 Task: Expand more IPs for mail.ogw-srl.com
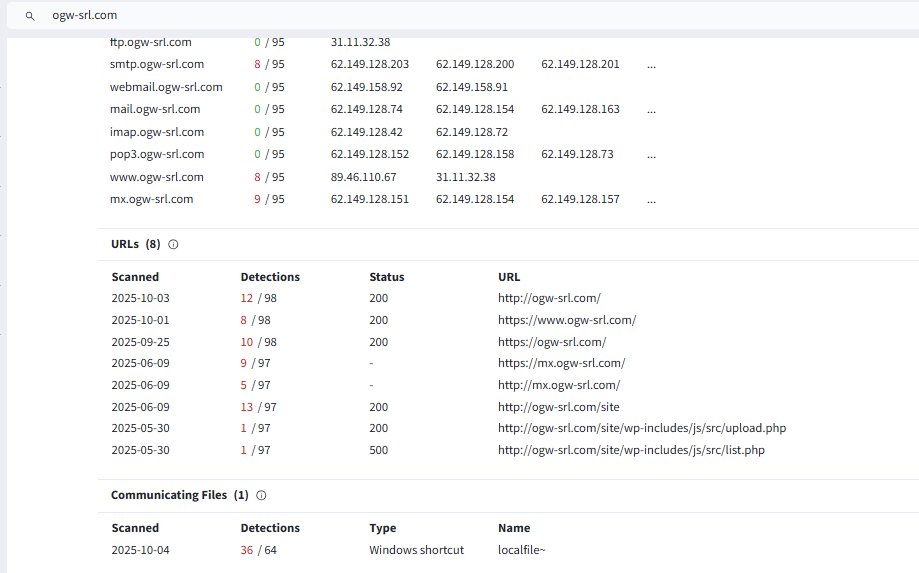(x=651, y=110)
